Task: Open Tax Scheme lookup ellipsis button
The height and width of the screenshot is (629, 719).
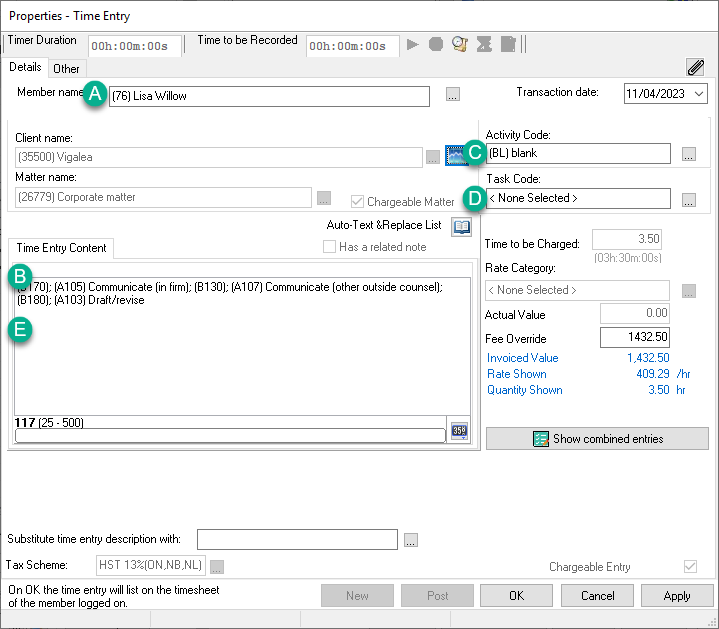Action: 217,567
